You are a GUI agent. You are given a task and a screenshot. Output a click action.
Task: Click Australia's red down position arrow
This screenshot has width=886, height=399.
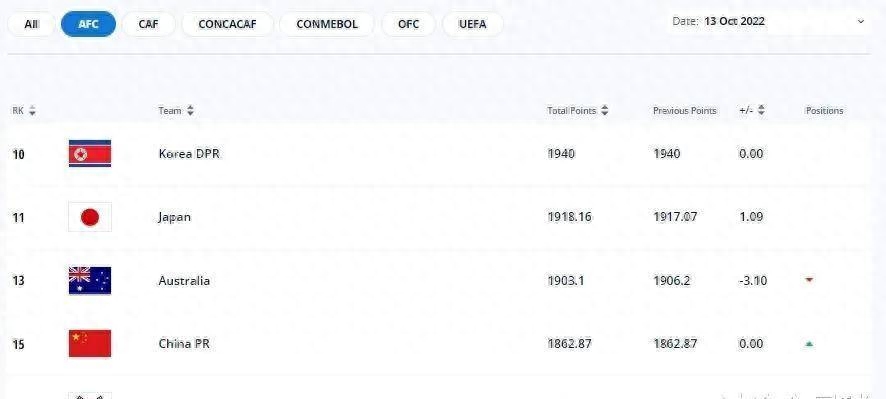[x=809, y=280]
